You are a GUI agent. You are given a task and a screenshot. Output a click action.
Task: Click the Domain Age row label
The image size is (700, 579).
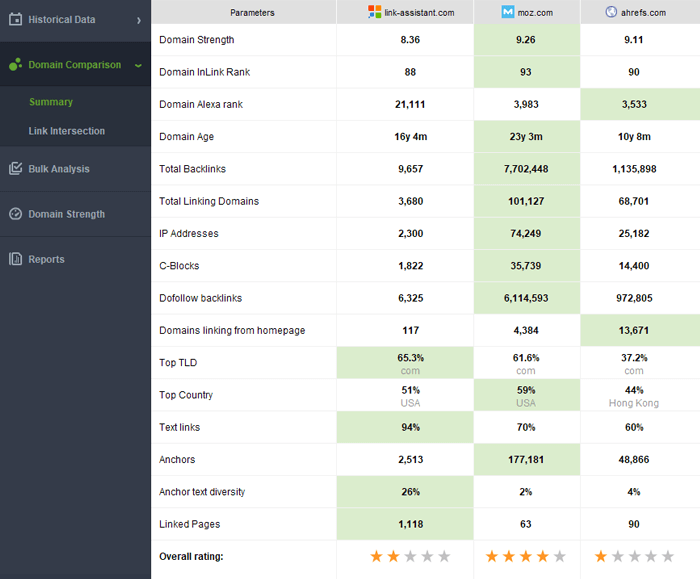coord(187,137)
